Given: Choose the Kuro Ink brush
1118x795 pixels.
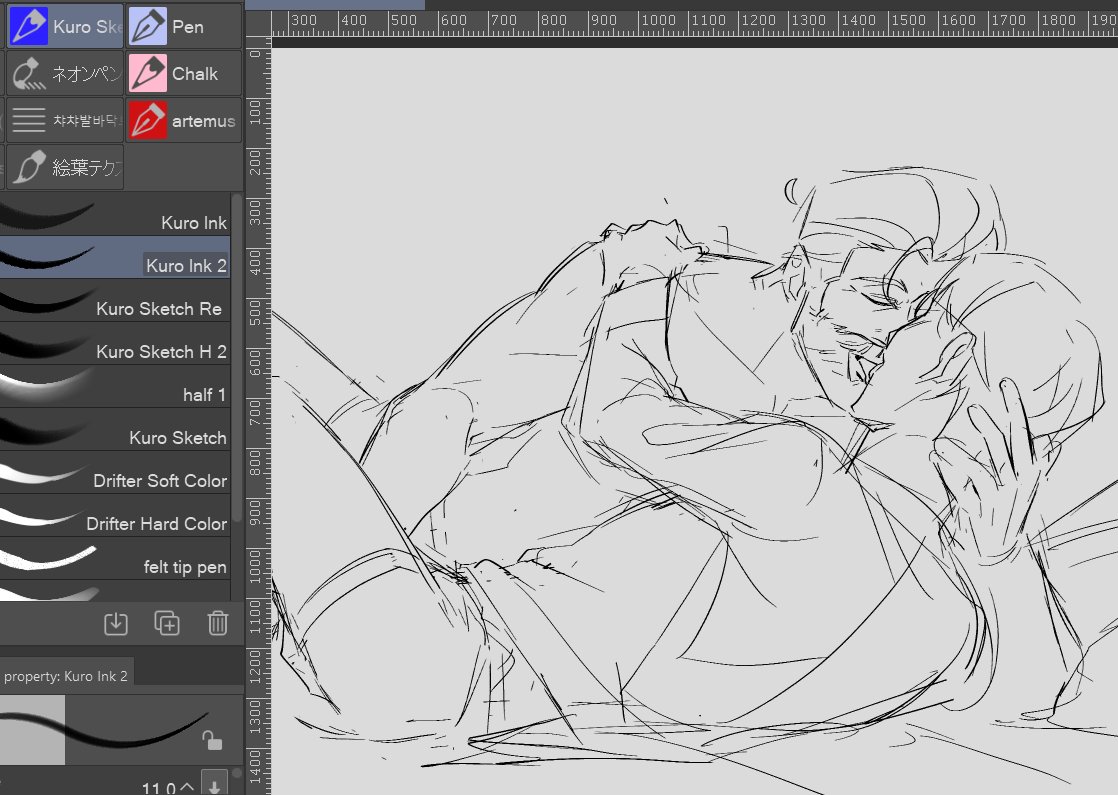Looking at the screenshot, I should (115, 215).
